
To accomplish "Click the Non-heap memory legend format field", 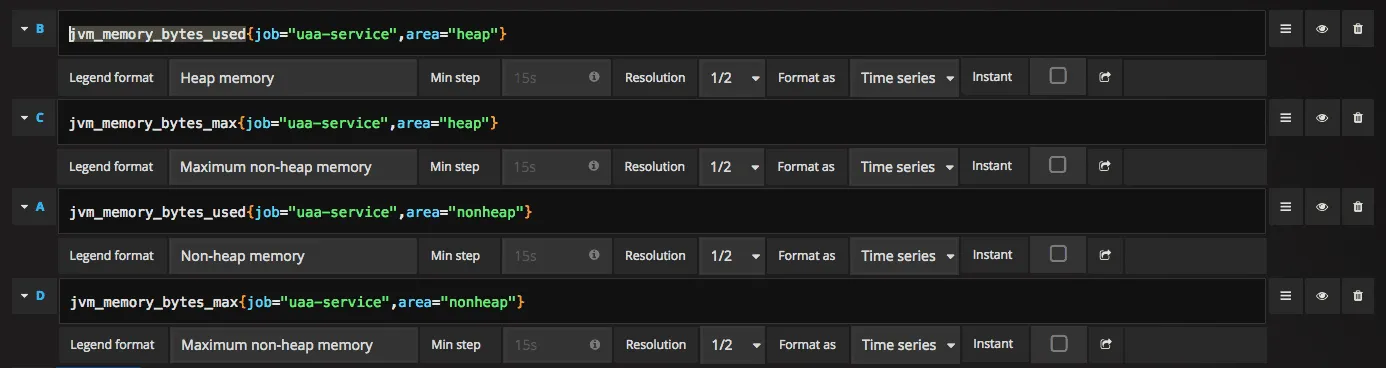I will (292, 255).
